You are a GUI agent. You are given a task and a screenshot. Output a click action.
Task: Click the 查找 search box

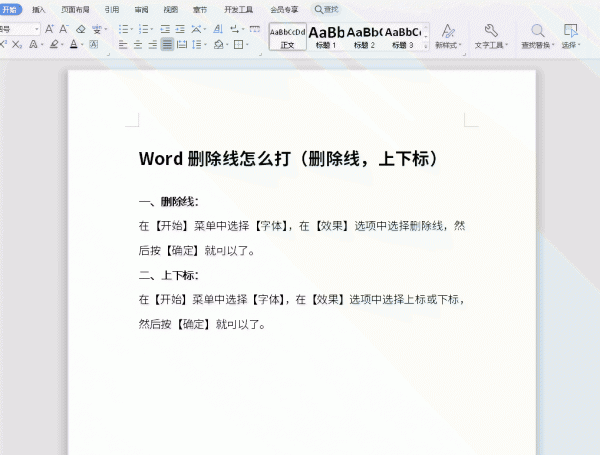[x=326, y=10]
